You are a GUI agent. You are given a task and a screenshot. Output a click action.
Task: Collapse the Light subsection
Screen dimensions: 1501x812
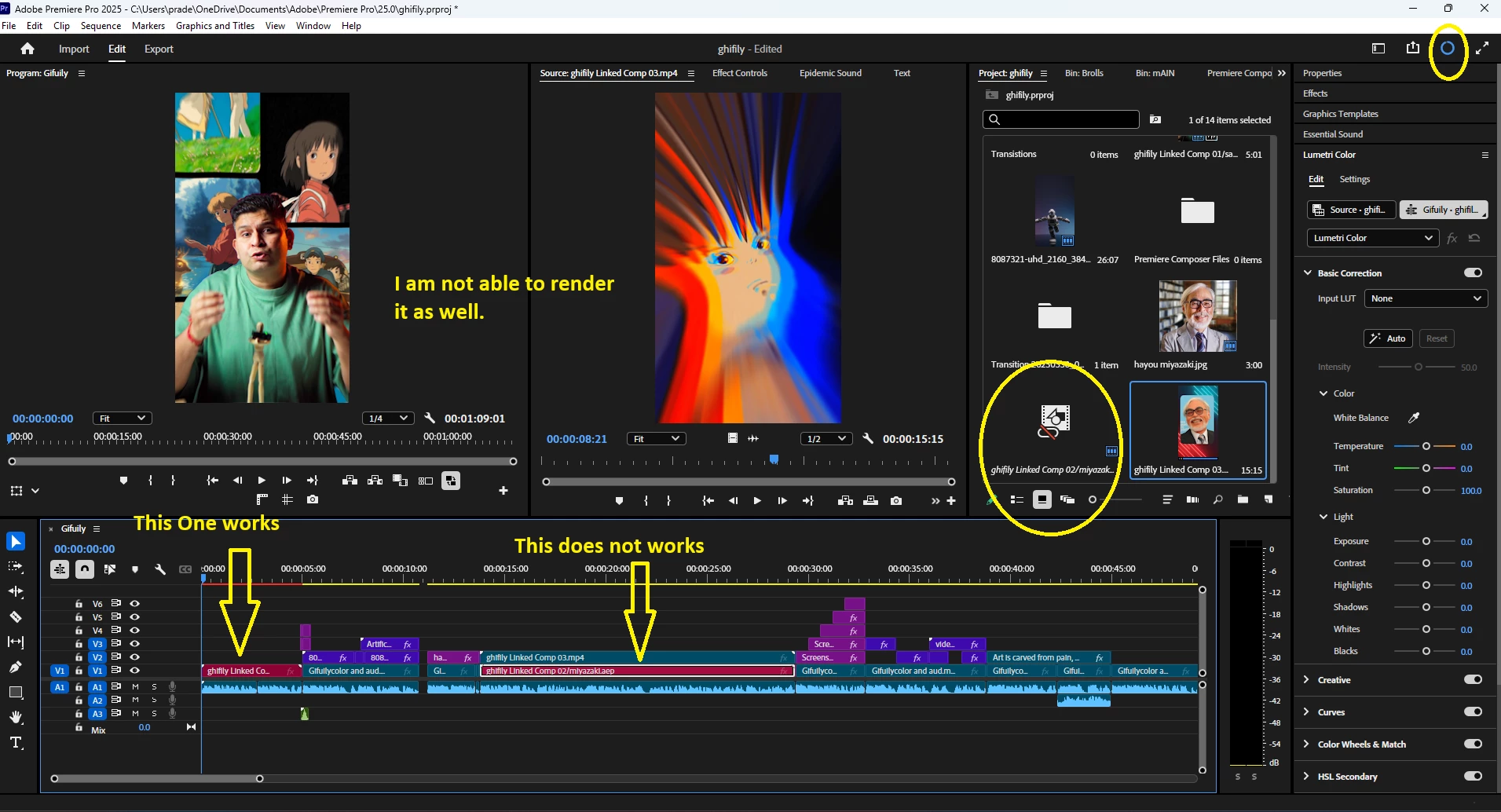point(1323,517)
